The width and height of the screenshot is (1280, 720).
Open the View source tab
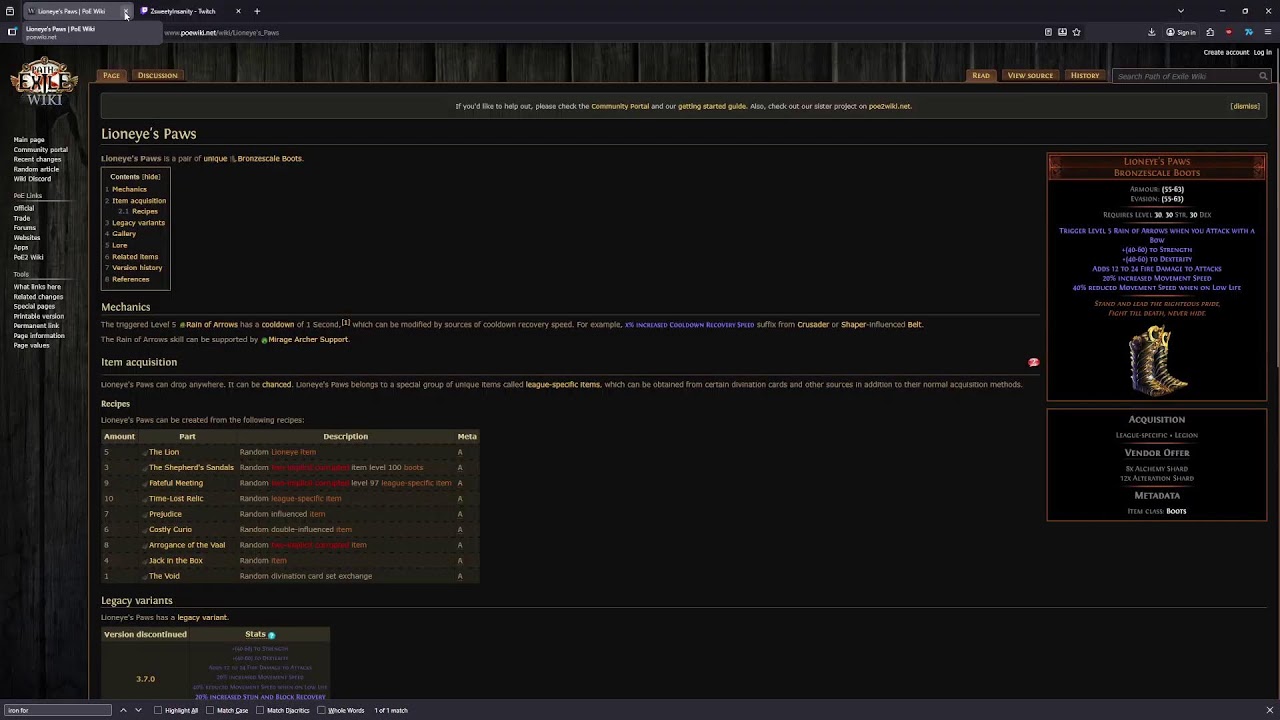click(x=1030, y=75)
